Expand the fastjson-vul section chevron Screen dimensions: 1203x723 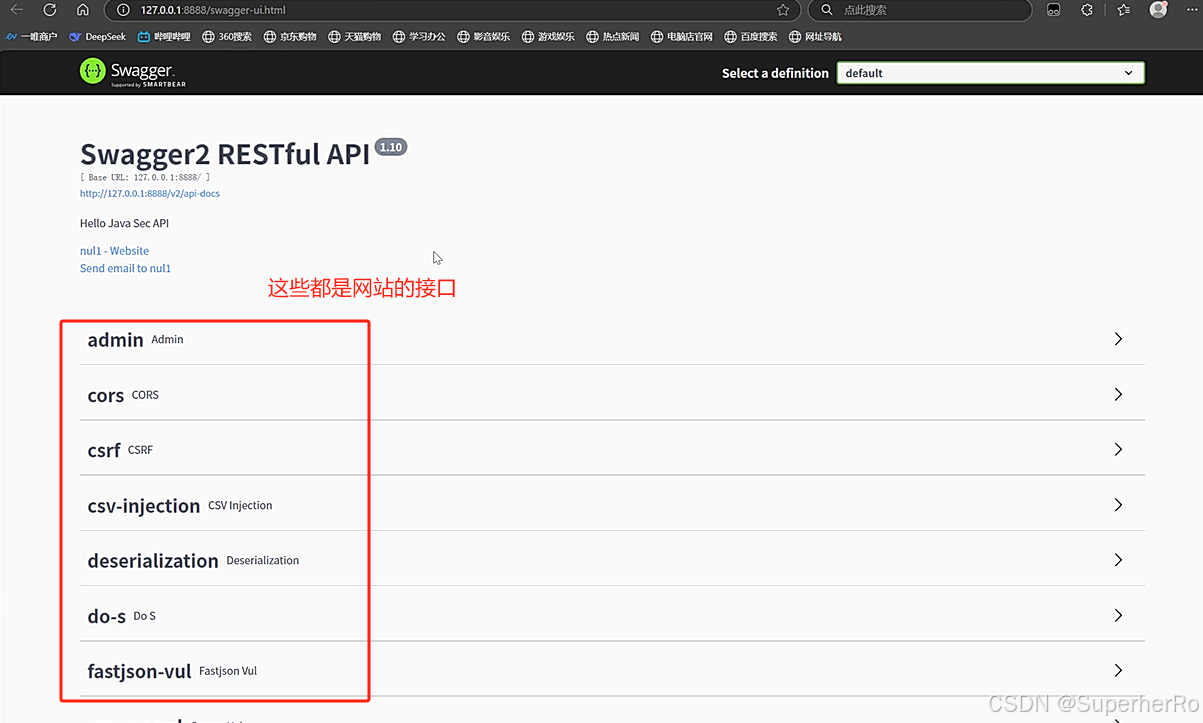click(1118, 670)
